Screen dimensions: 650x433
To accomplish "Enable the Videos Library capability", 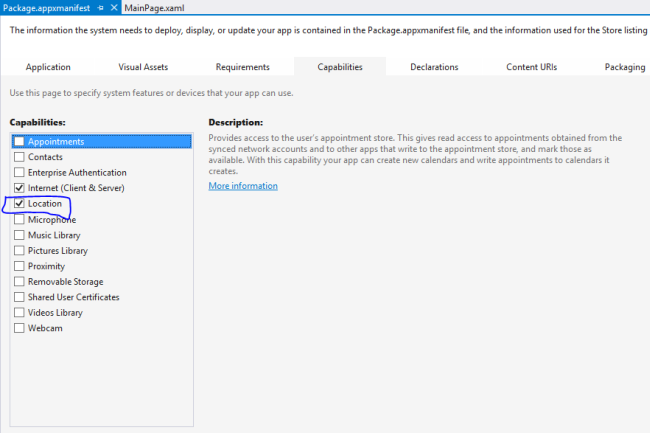I will tap(19, 312).
